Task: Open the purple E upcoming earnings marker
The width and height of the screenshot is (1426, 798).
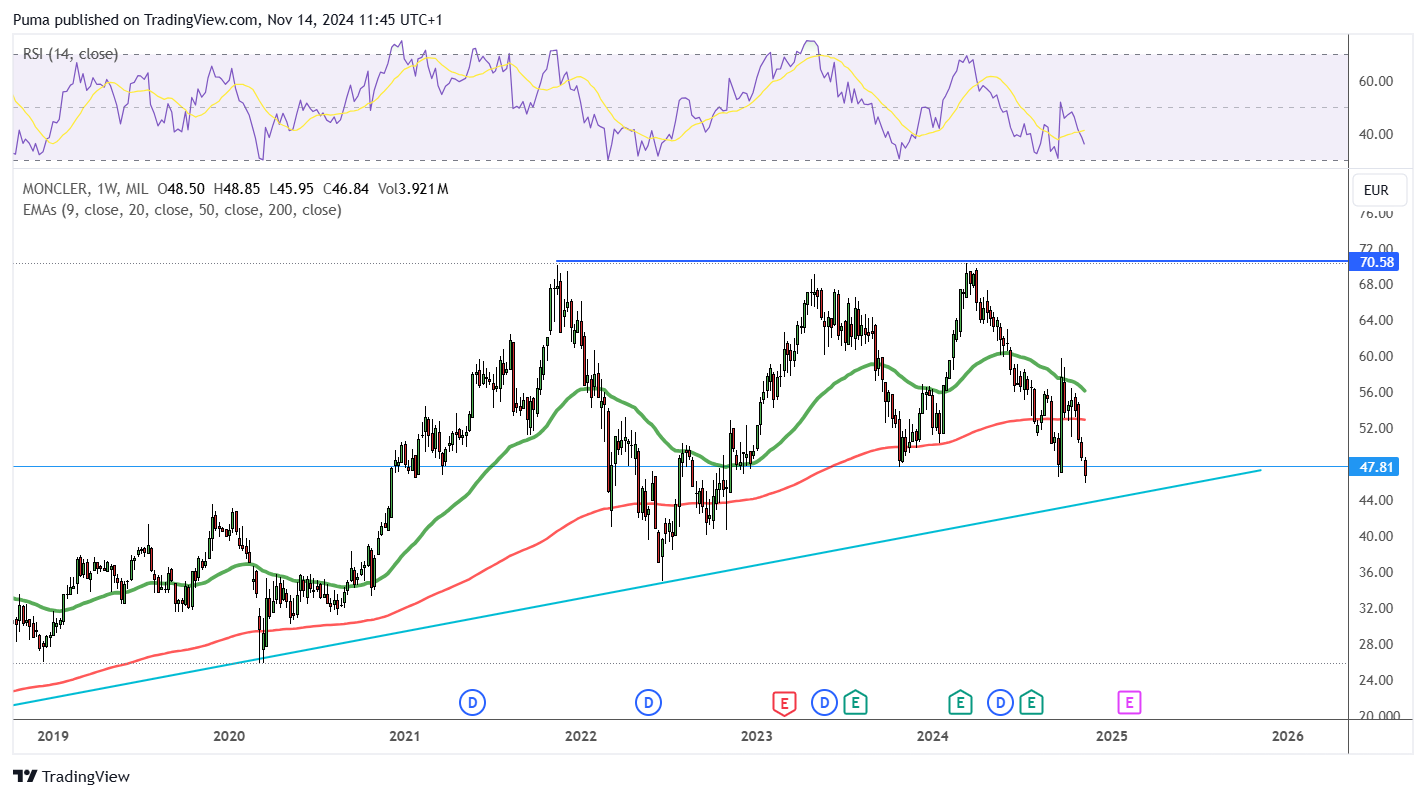Action: click(x=1129, y=703)
